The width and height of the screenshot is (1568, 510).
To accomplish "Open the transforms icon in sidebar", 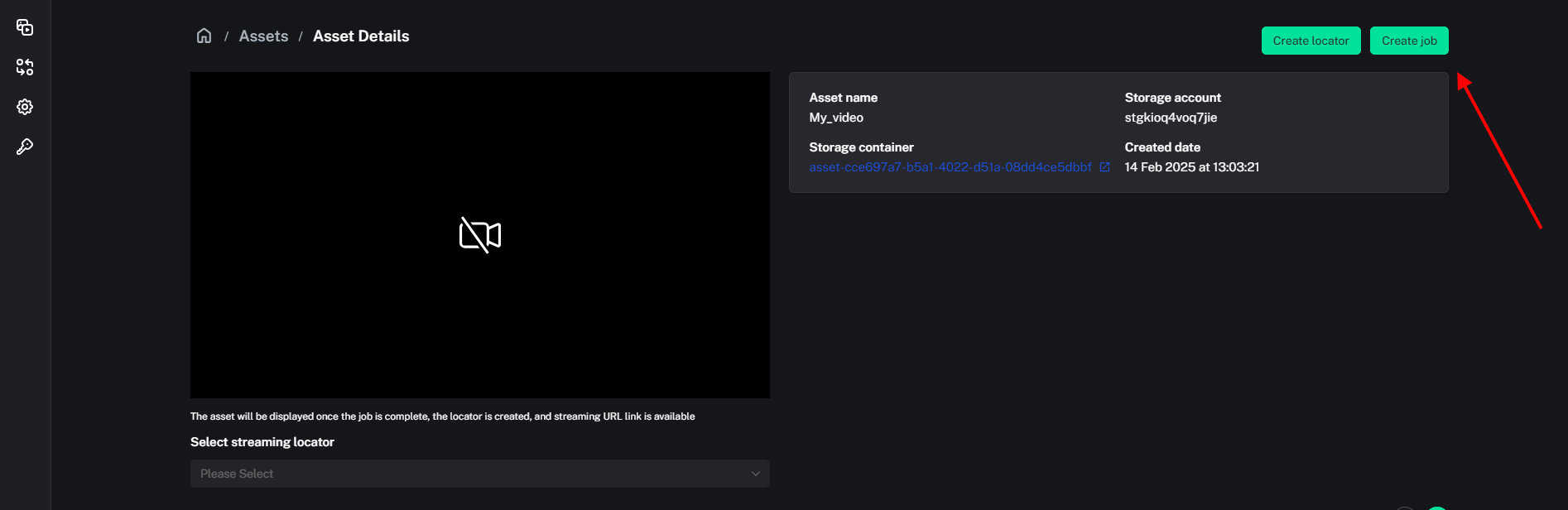I will (25, 67).
